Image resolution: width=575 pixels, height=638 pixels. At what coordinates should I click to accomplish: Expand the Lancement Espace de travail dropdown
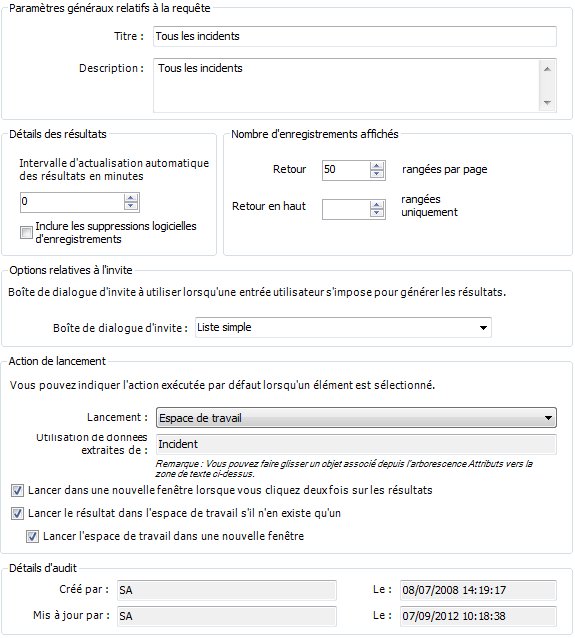pos(548,418)
